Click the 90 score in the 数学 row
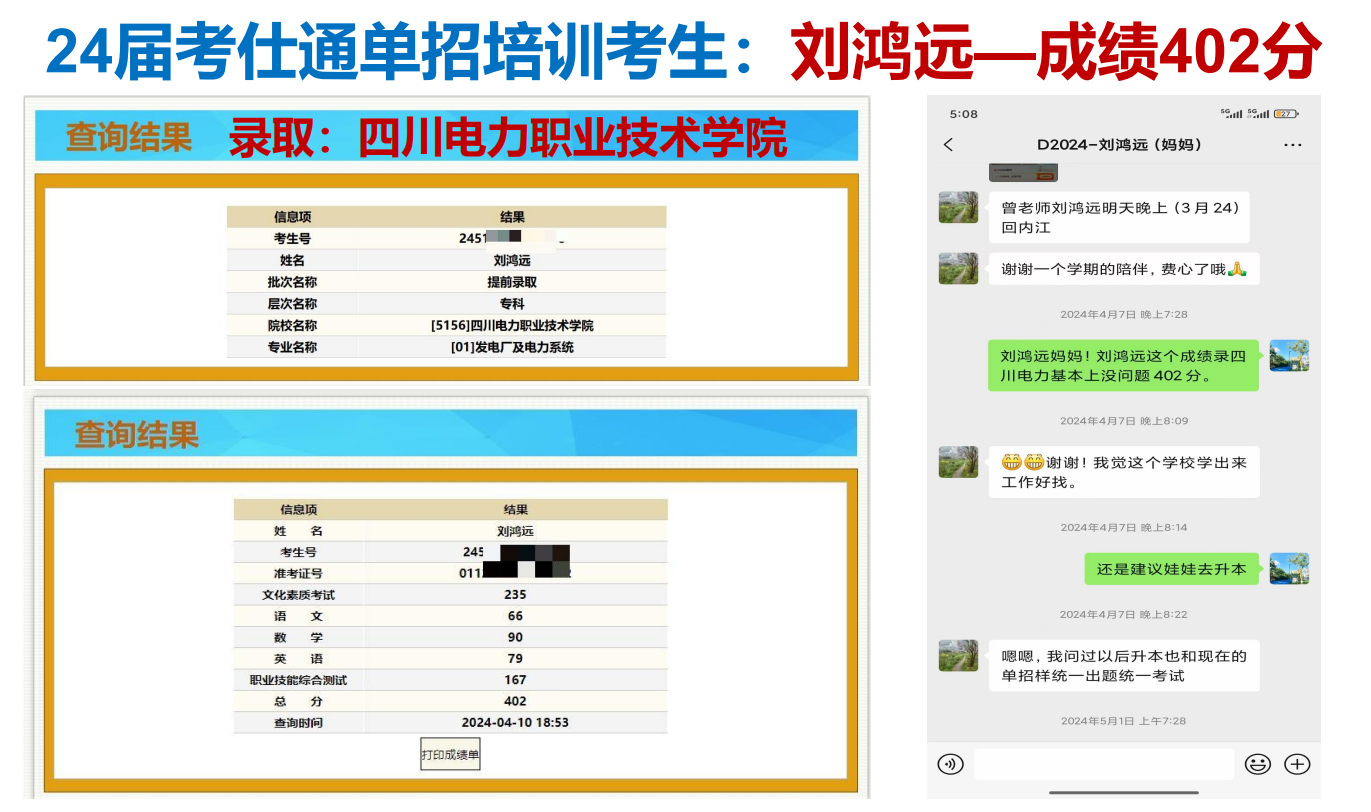Image resolution: width=1371 pixels, height=812 pixels. click(515, 637)
